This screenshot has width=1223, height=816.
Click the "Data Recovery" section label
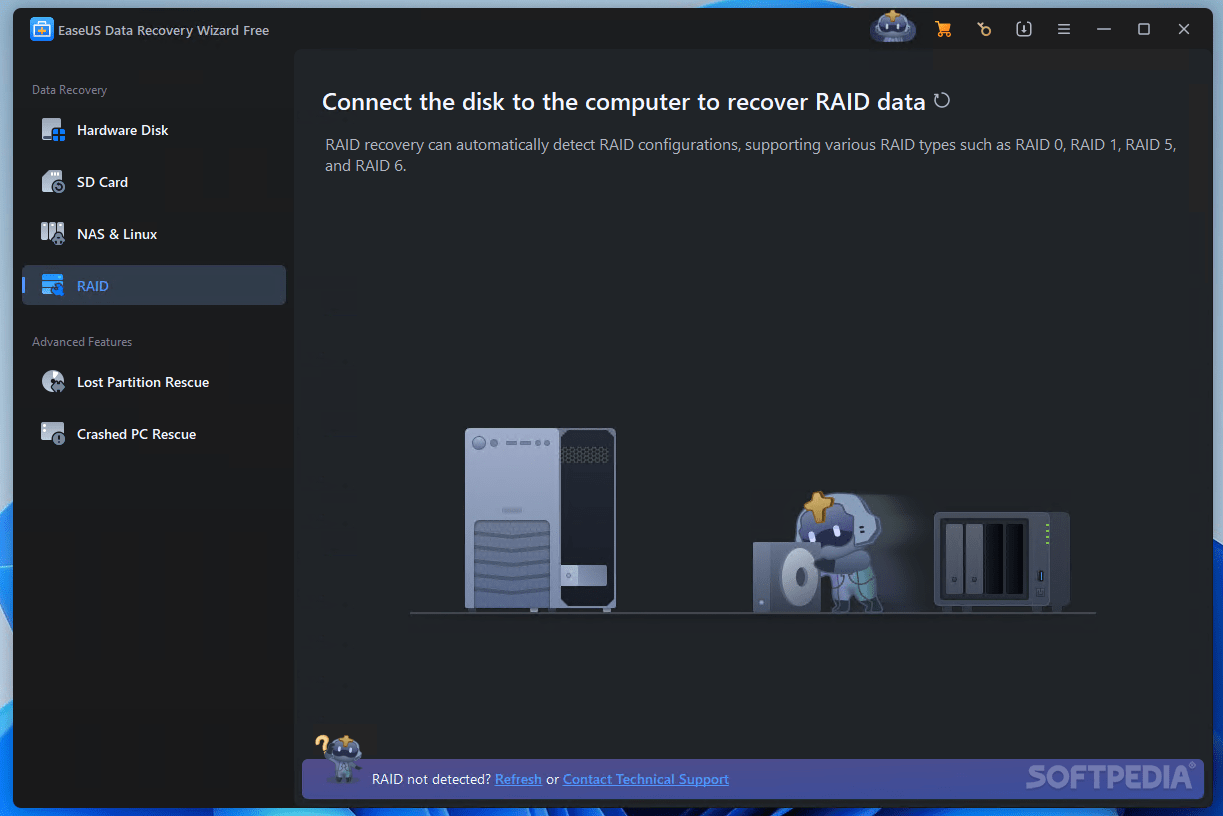[69, 90]
